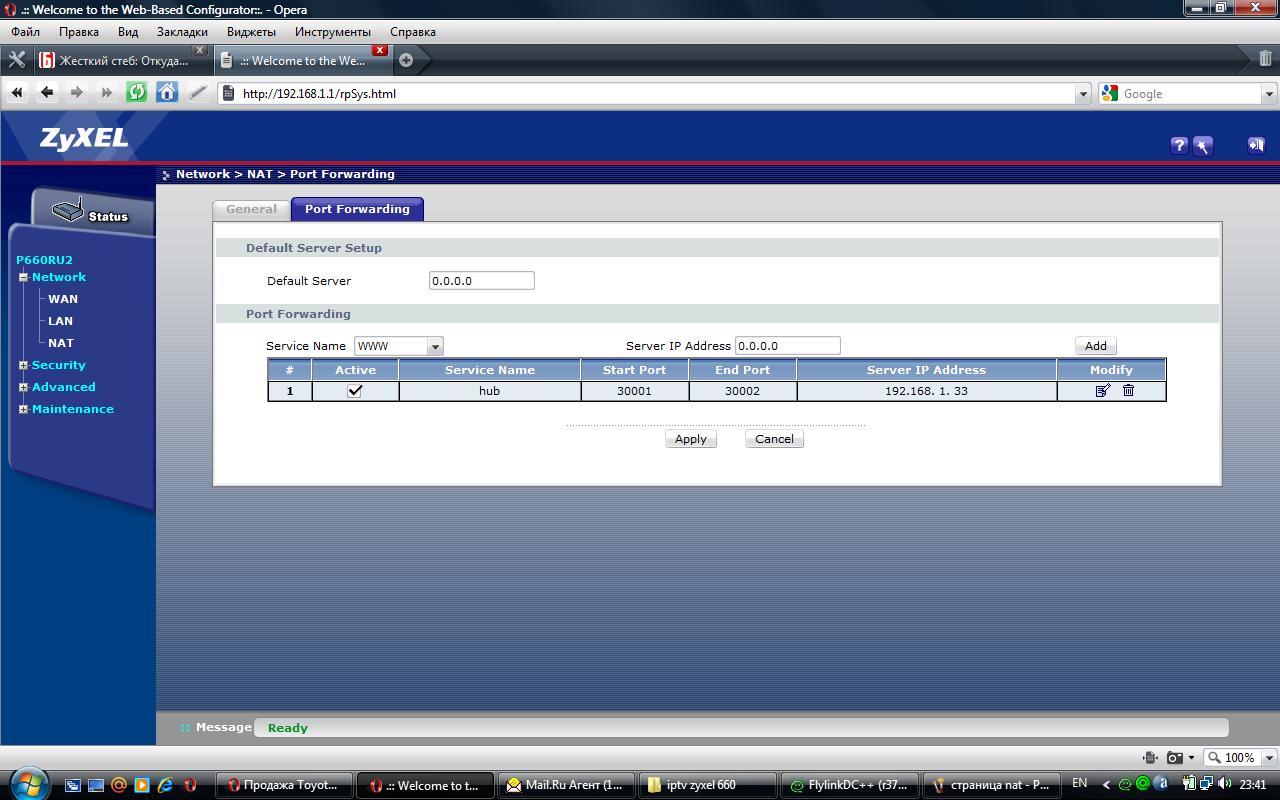Screen dimensions: 1280x800
Task: Click the Default Server IP field
Action: [482, 281]
